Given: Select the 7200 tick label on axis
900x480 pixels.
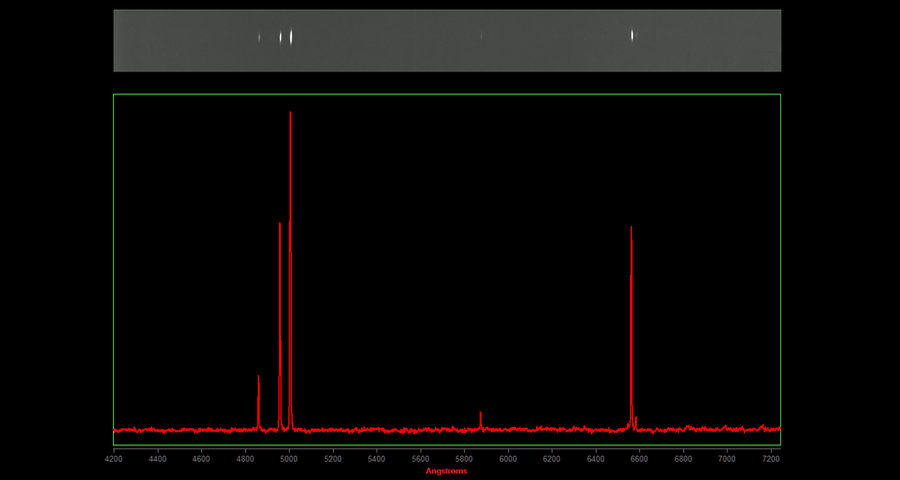Looking at the screenshot, I should (771, 459).
